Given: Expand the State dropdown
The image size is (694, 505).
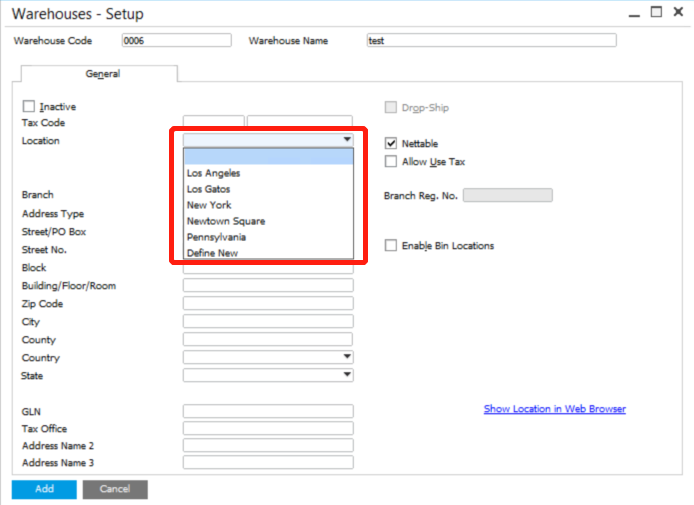Looking at the screenshot, I should (x=346, y=375).
